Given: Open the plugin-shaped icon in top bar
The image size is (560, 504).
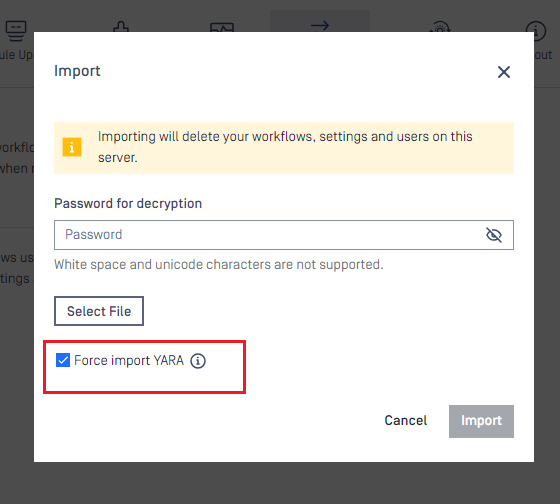Looking at the screenshot, I should coord(121,26).
